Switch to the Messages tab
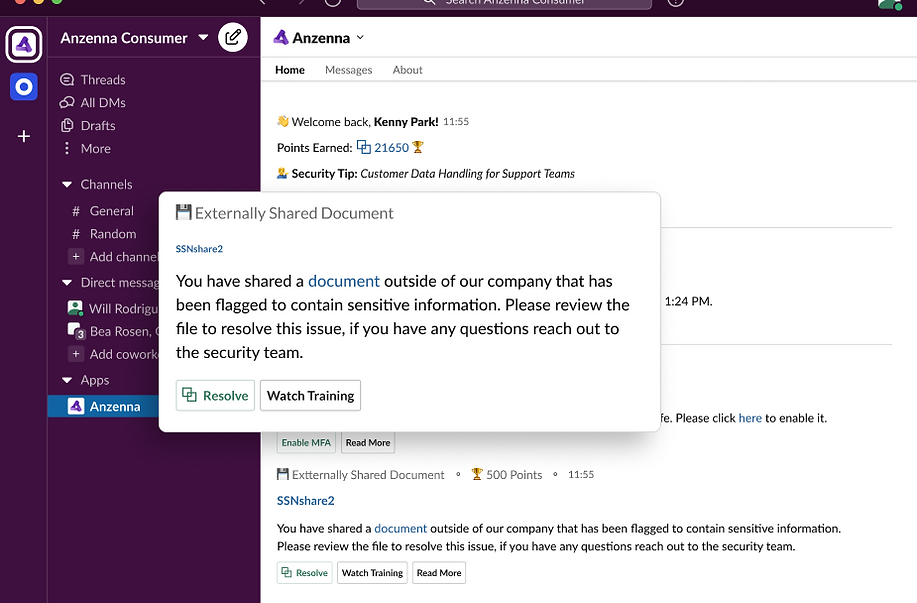Viewport: 917px width, 603px height. click(348, 70)
